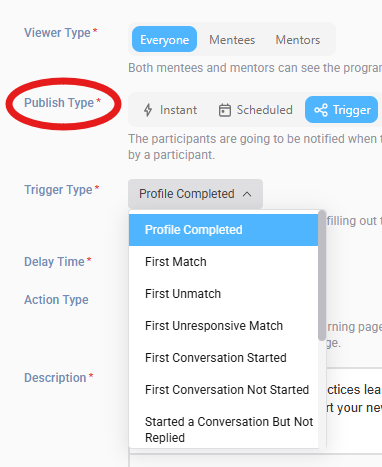
Task: Select Mentors viewer type
Action: pos(298,40)
